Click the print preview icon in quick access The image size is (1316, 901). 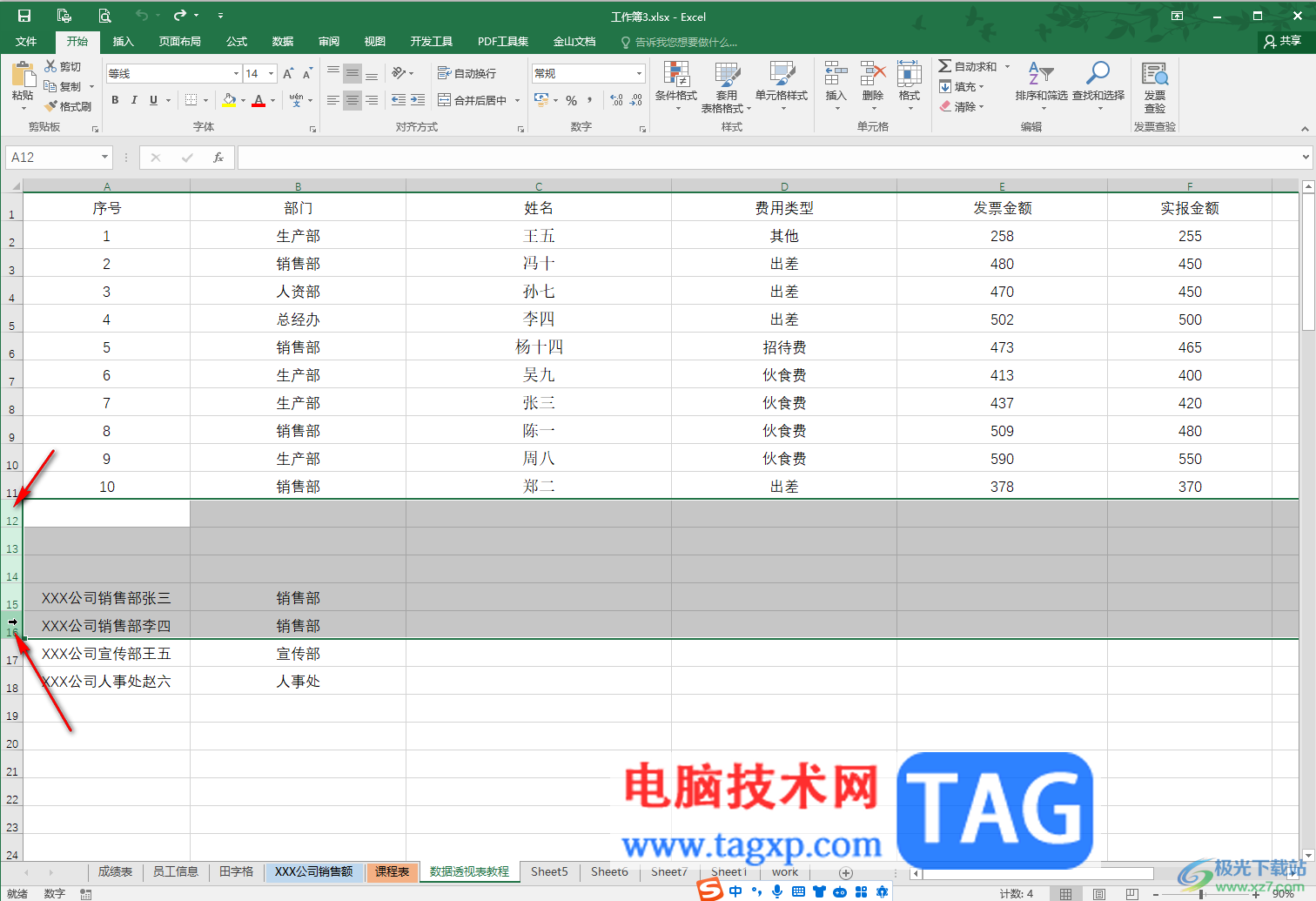coord(104,16)
